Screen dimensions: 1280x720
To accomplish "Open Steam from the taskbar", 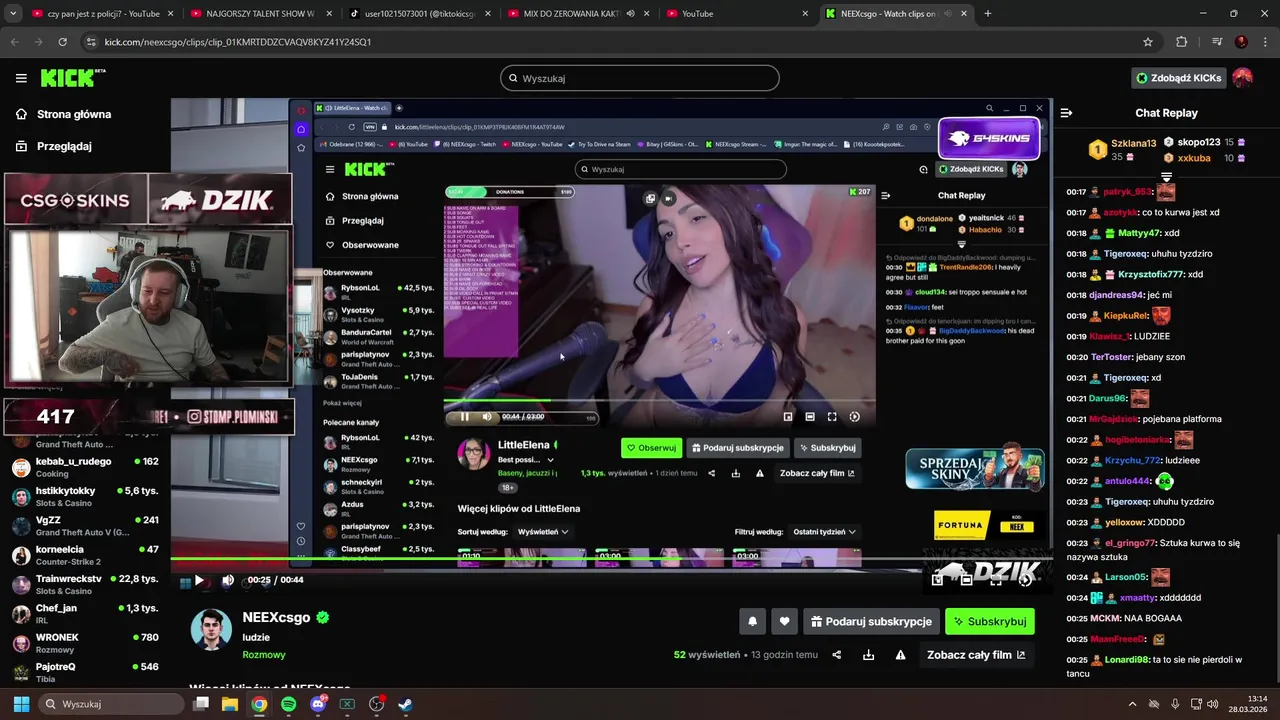I will pyautogui.click(x=406, y=704).
